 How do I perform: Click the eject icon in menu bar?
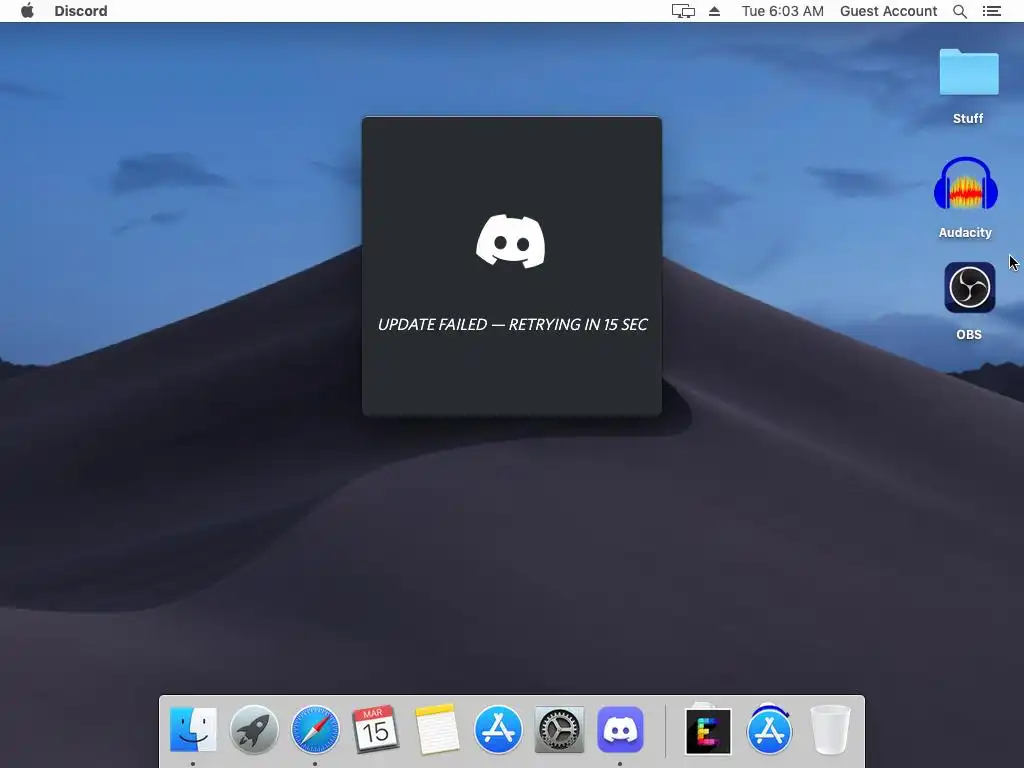tap(714, 11)
